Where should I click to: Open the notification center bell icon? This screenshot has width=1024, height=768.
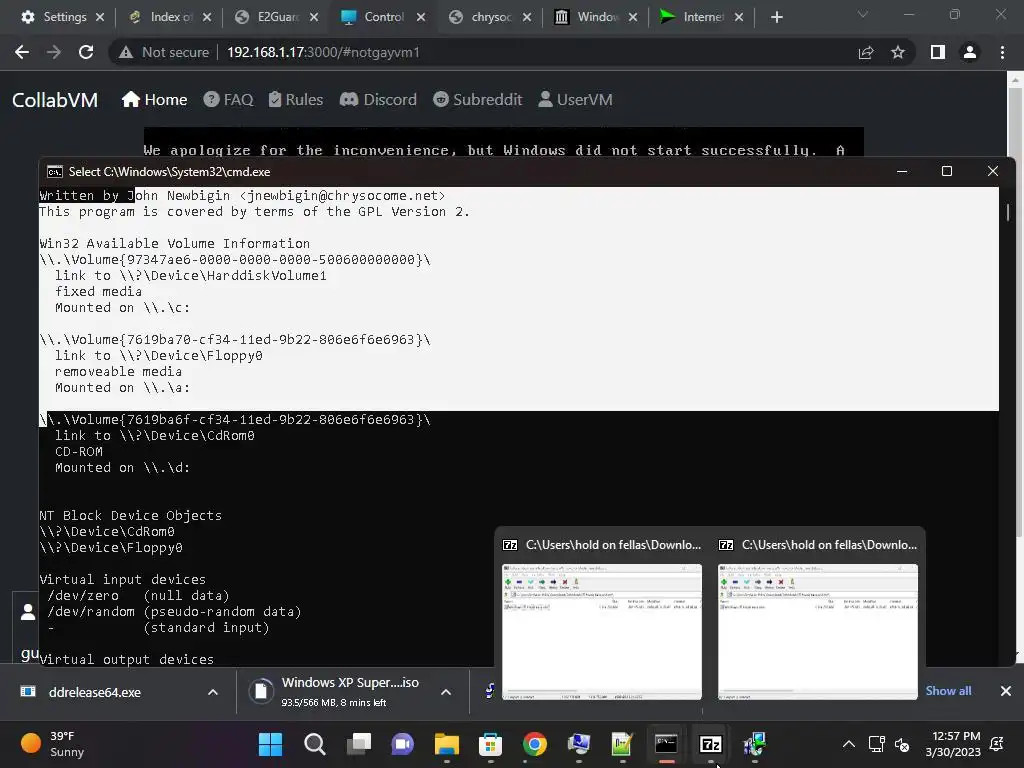[997, 744]
